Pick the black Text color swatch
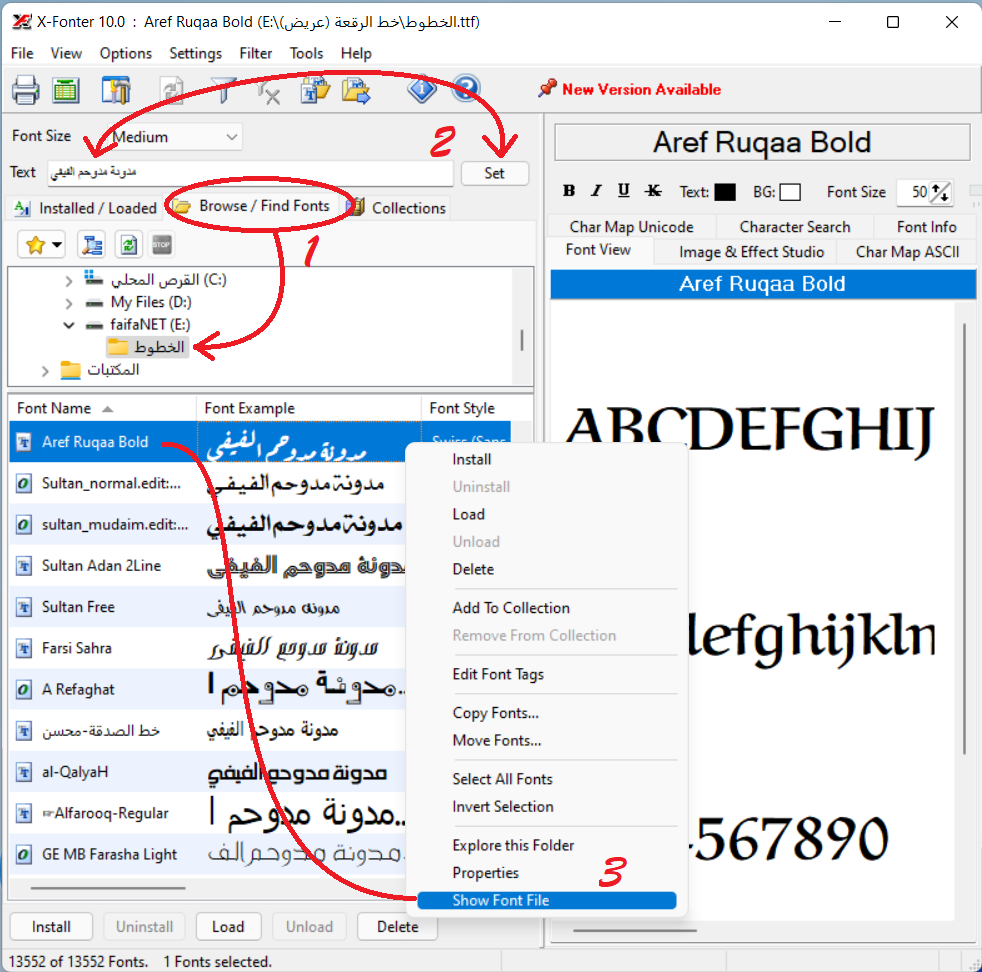This screenshot has width=982, height=972. click(x=725, y=192)
